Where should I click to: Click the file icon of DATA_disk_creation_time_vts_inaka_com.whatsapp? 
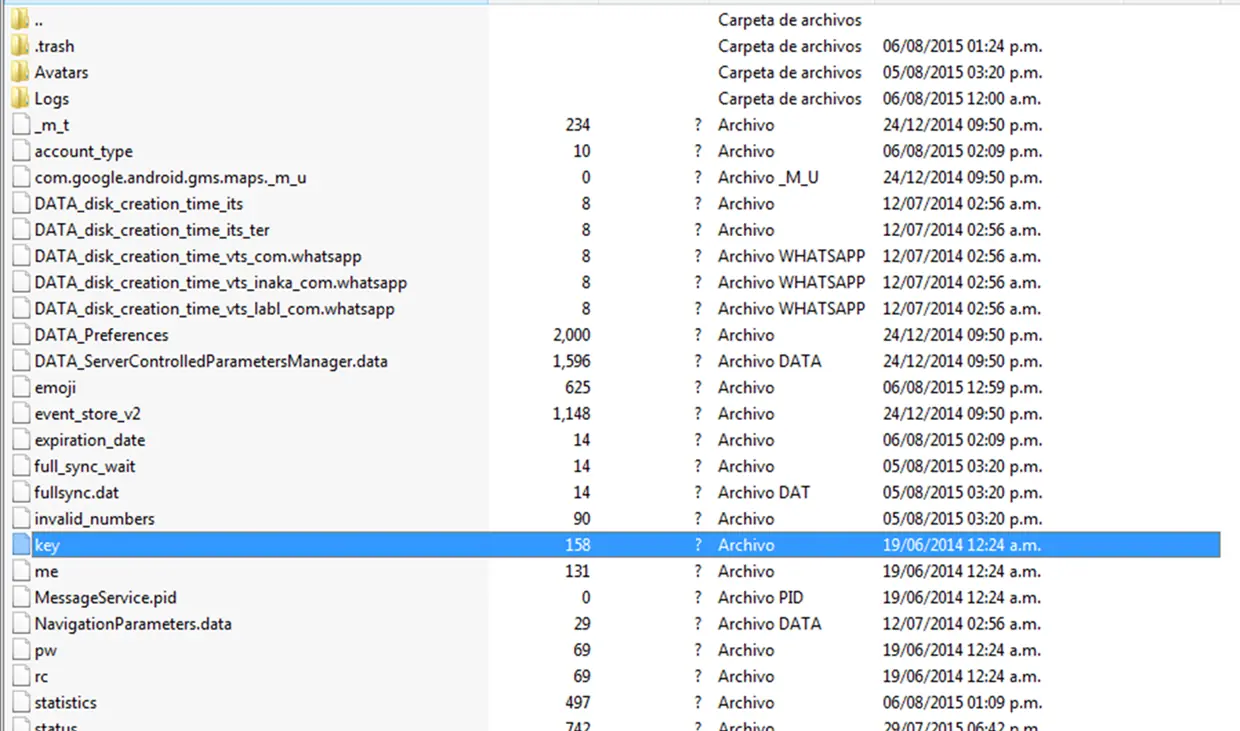[21, 282]
